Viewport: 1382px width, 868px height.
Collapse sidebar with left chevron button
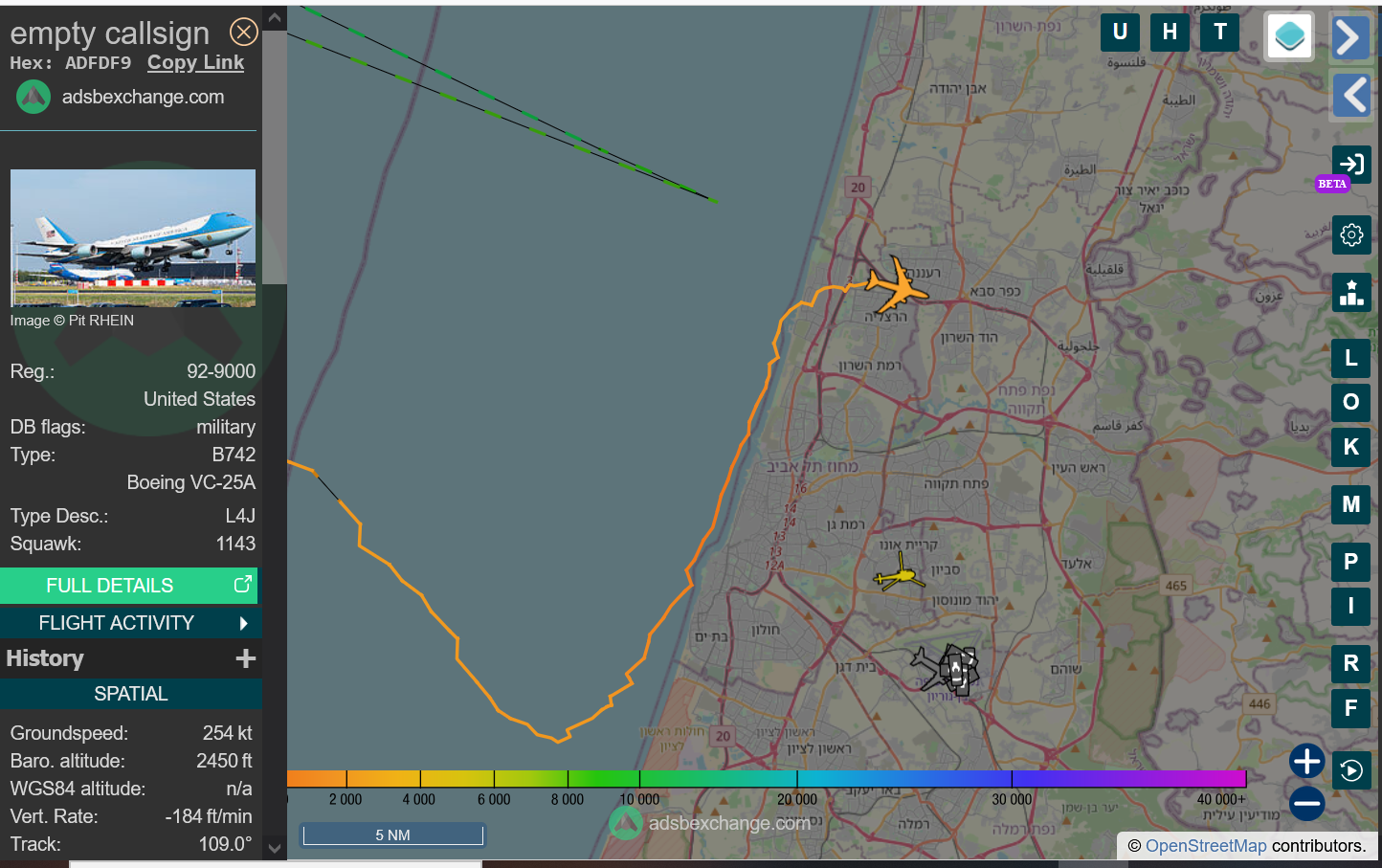(1350, 95)
